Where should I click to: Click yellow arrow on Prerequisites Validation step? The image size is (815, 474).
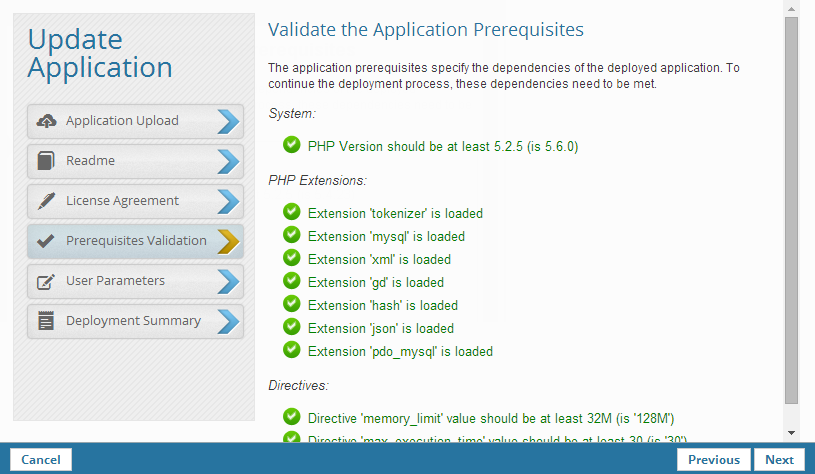pos(229,241)
